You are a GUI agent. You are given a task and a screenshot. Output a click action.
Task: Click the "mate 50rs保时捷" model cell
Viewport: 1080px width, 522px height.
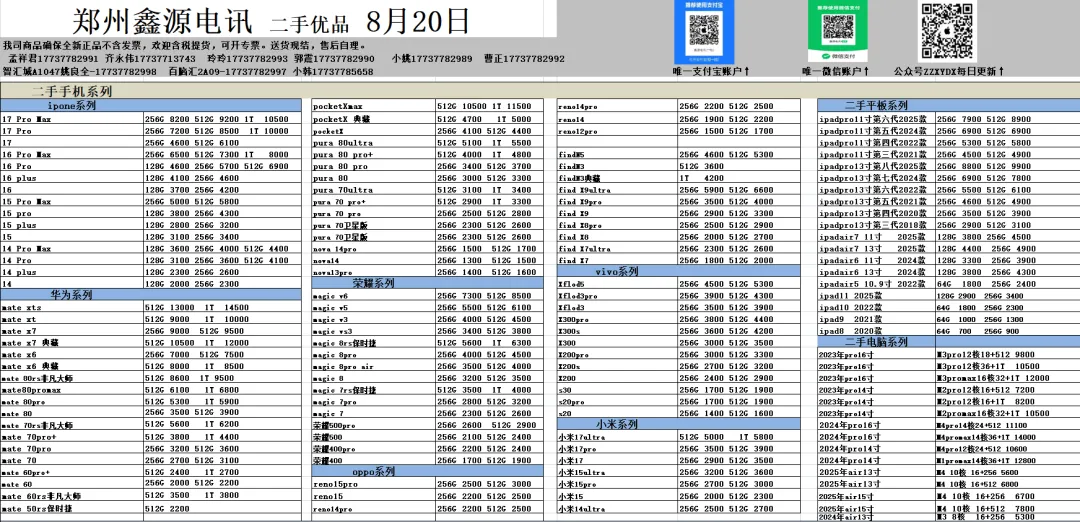[72, 508]
